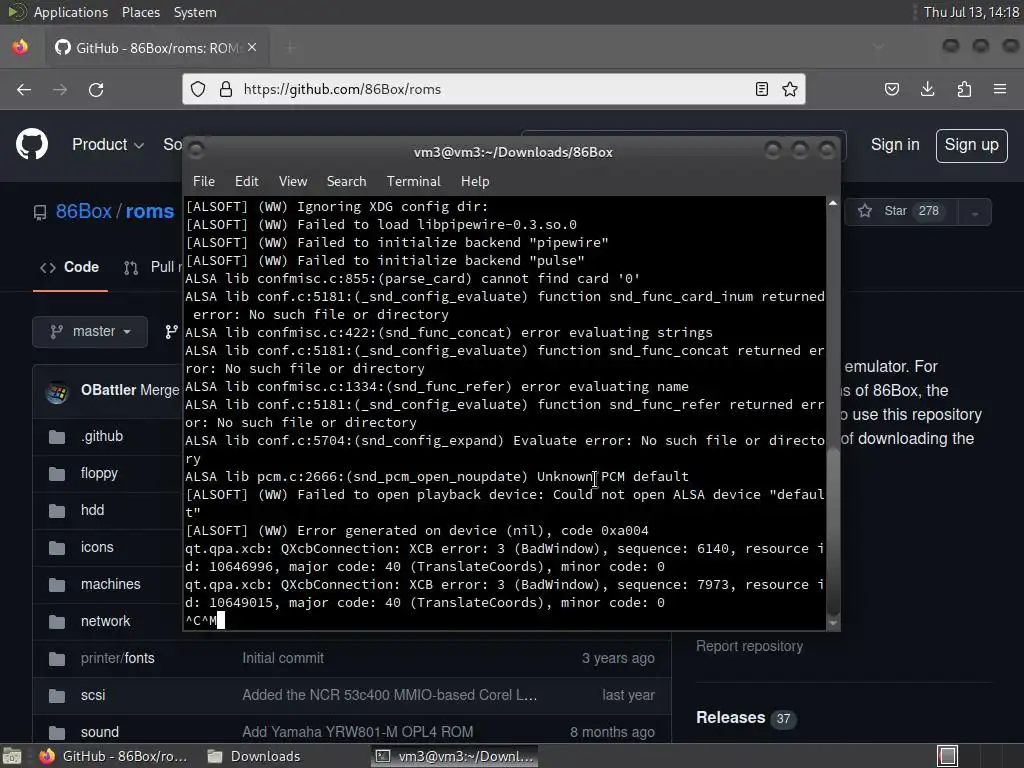Click the terminal scrollbar up arrow
This screenshot has width=1024, height=768.
[833, 204]
